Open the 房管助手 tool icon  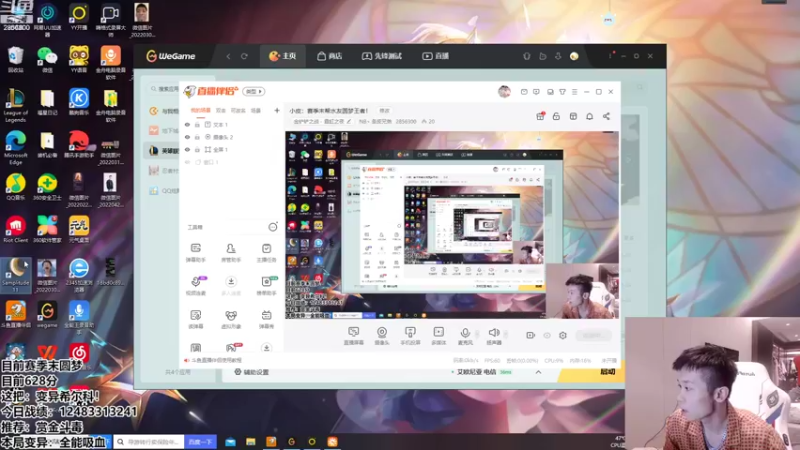point(231,253)
